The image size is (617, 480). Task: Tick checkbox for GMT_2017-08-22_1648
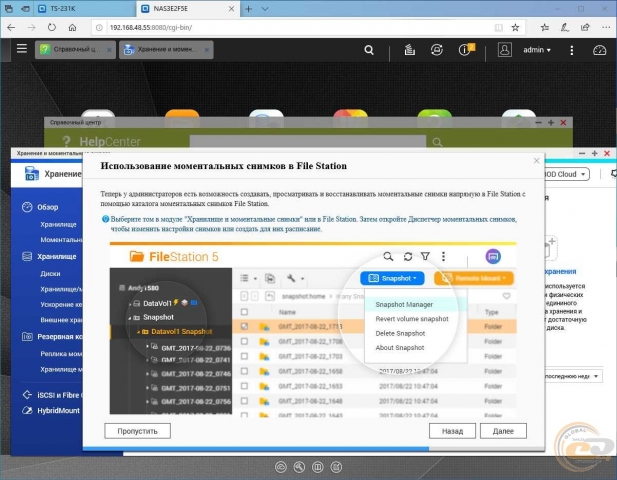(244, 401)
